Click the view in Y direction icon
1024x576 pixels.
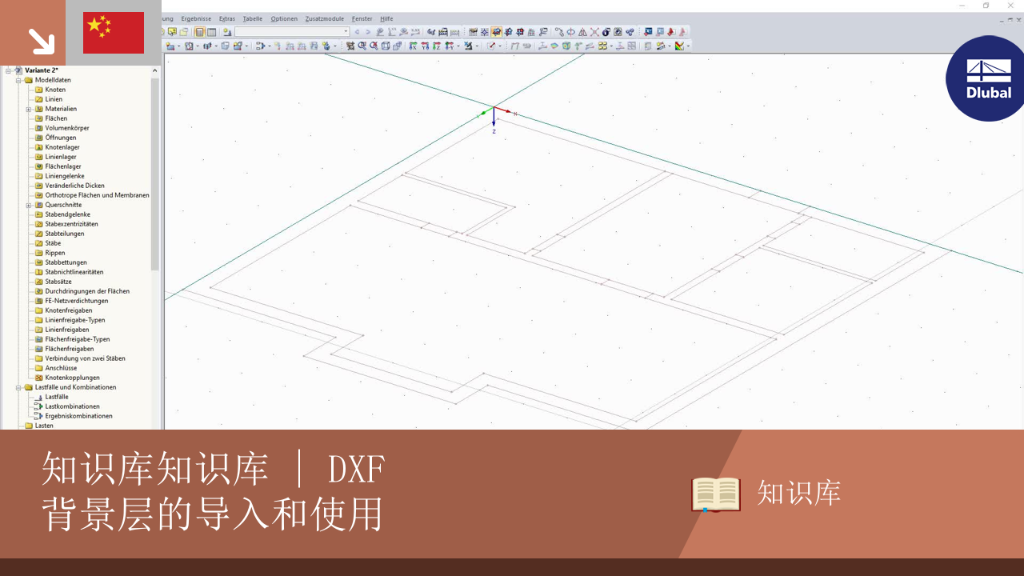pyautogui.click(x=425, y=46)
